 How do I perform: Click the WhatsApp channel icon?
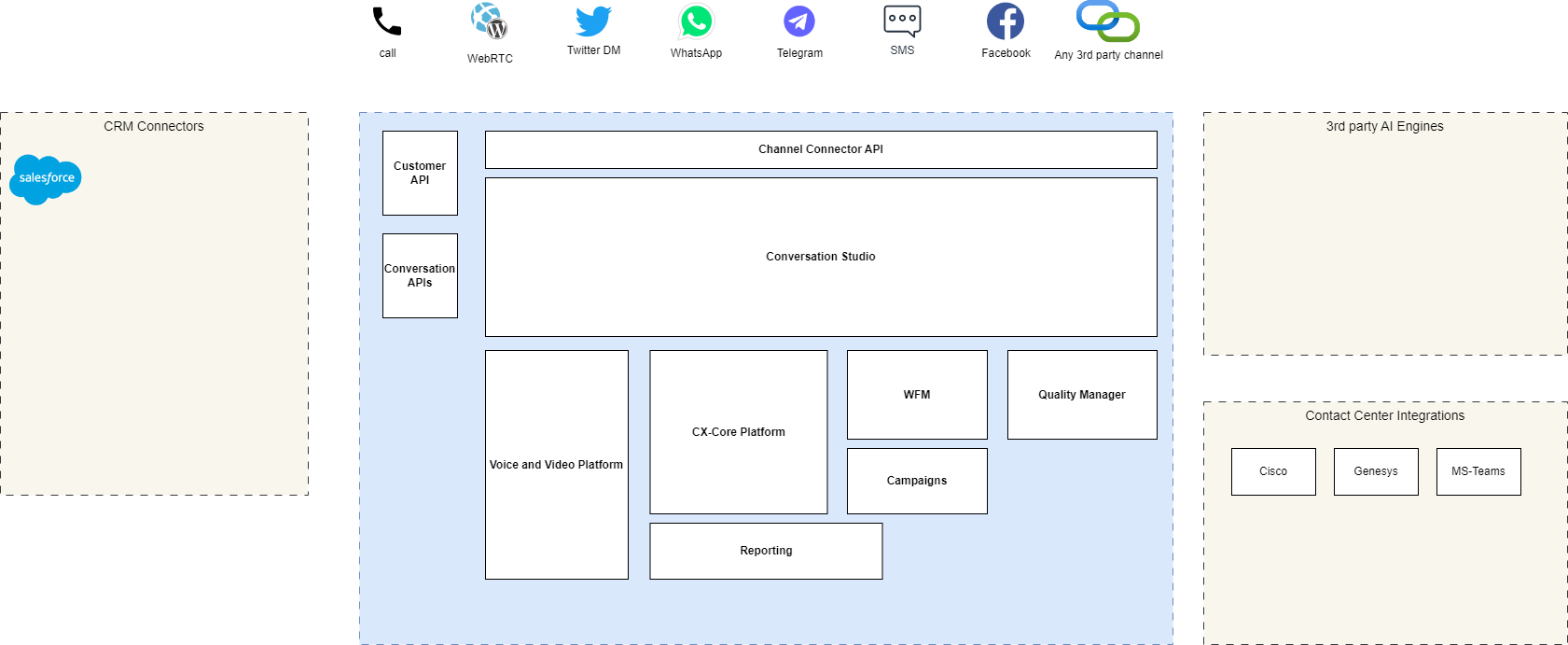click(696, 21)
